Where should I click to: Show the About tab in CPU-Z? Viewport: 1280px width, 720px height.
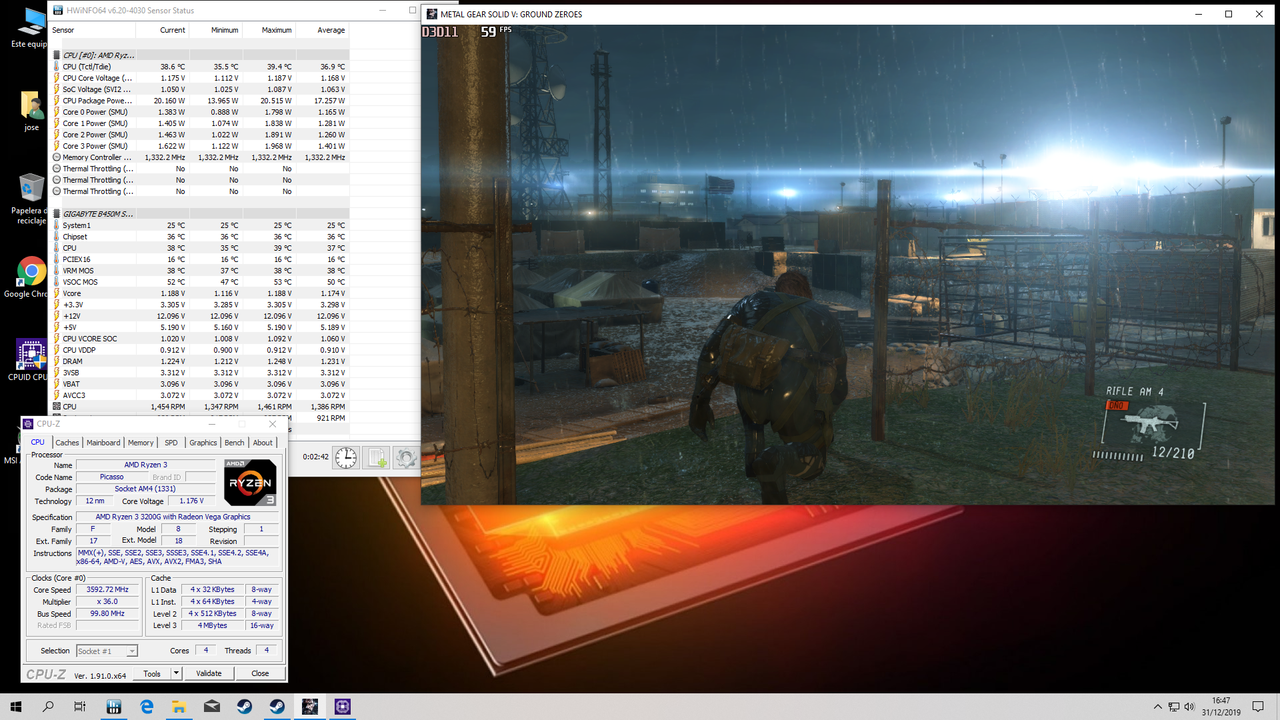pyautogui.click(x=263, y=442)
